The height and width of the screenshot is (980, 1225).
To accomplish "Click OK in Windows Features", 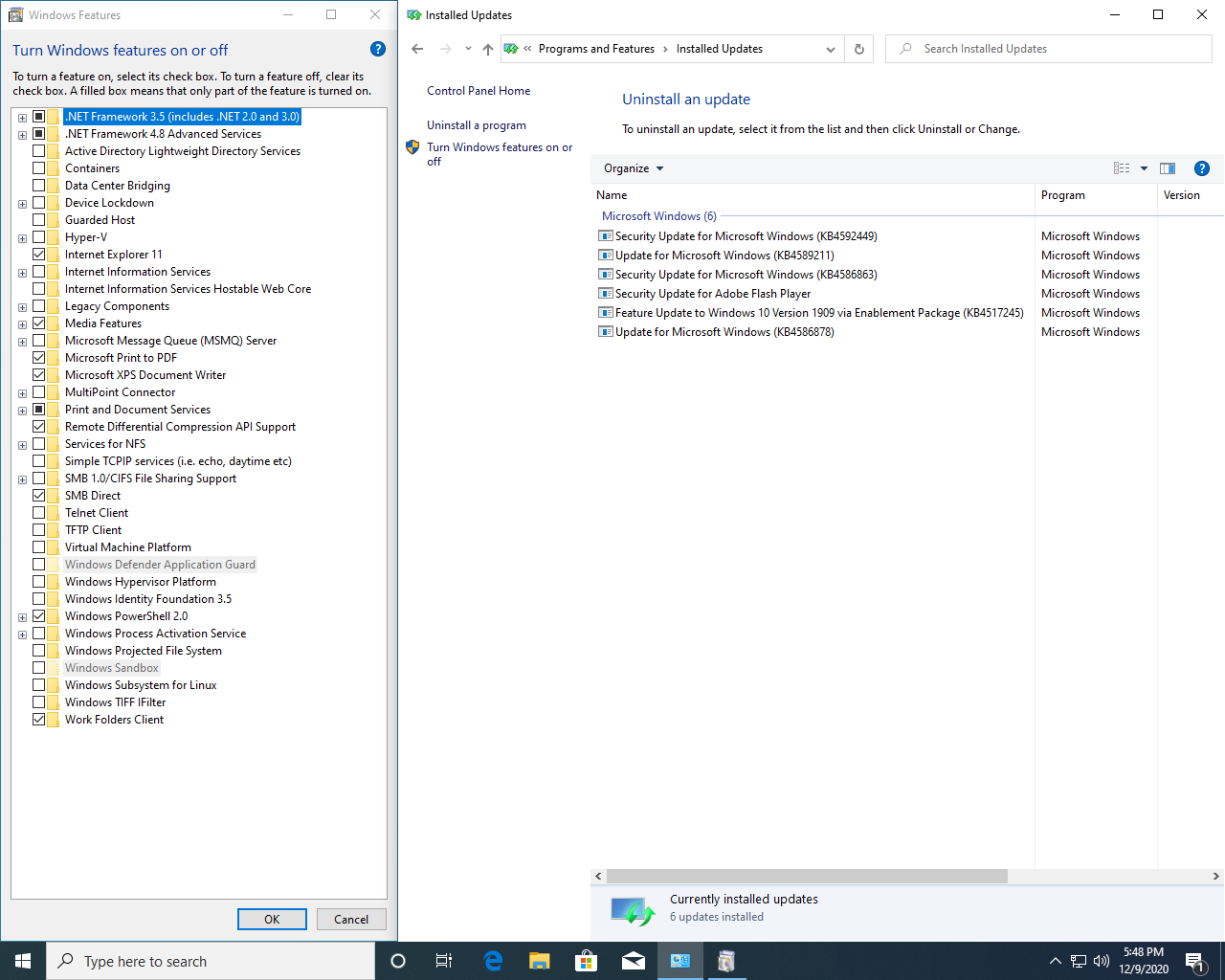I will [x=272, y=919].
